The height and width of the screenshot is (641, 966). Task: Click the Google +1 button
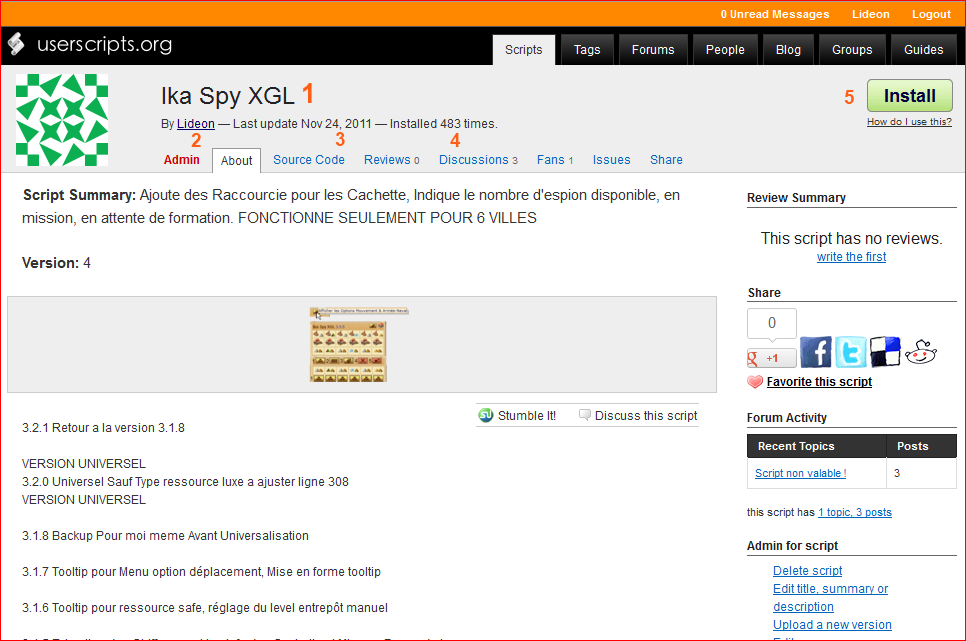pos(772,358)
